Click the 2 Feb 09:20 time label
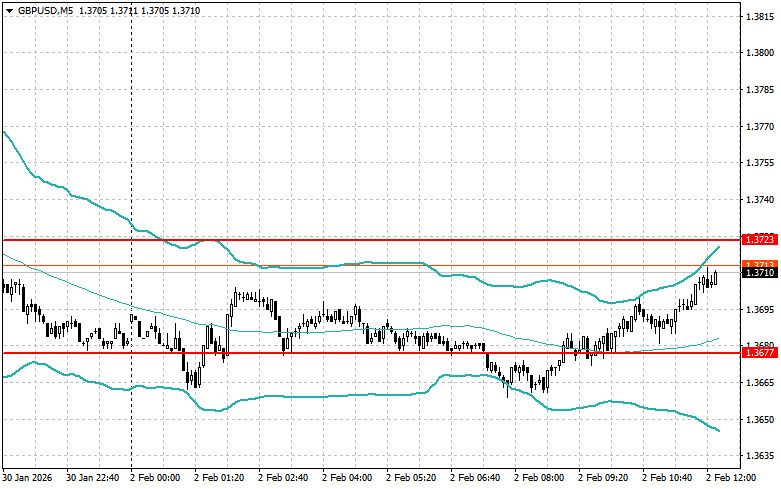 pyautogui.click(x=603, y=478)
